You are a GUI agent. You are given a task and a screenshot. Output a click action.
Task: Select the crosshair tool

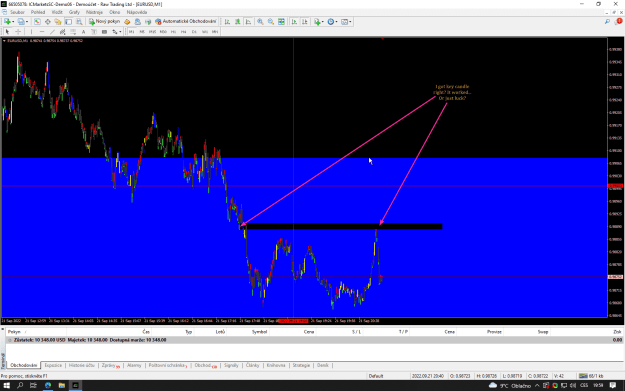tap(18, 31)
